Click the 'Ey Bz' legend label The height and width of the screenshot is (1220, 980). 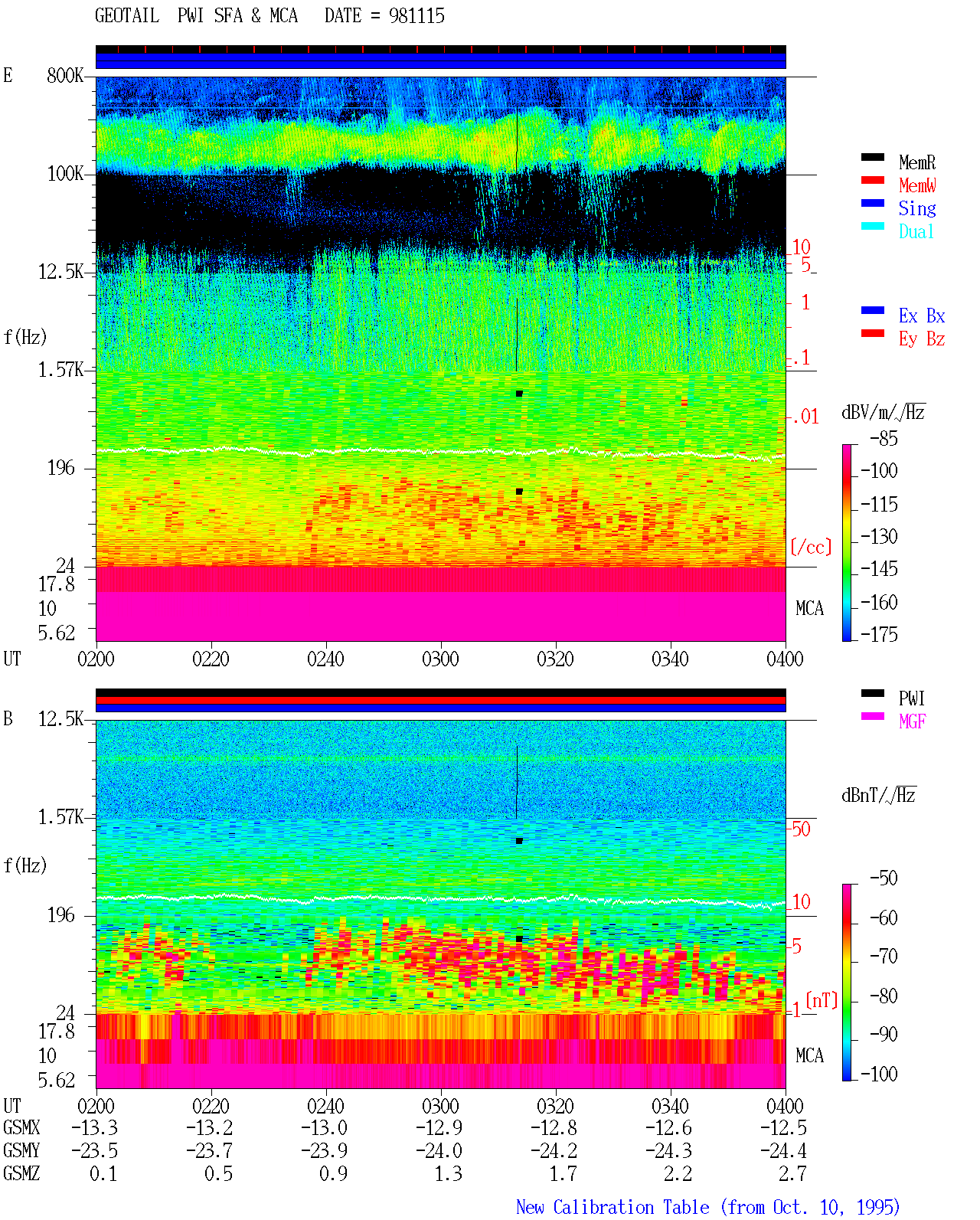(x=922, y=339)
